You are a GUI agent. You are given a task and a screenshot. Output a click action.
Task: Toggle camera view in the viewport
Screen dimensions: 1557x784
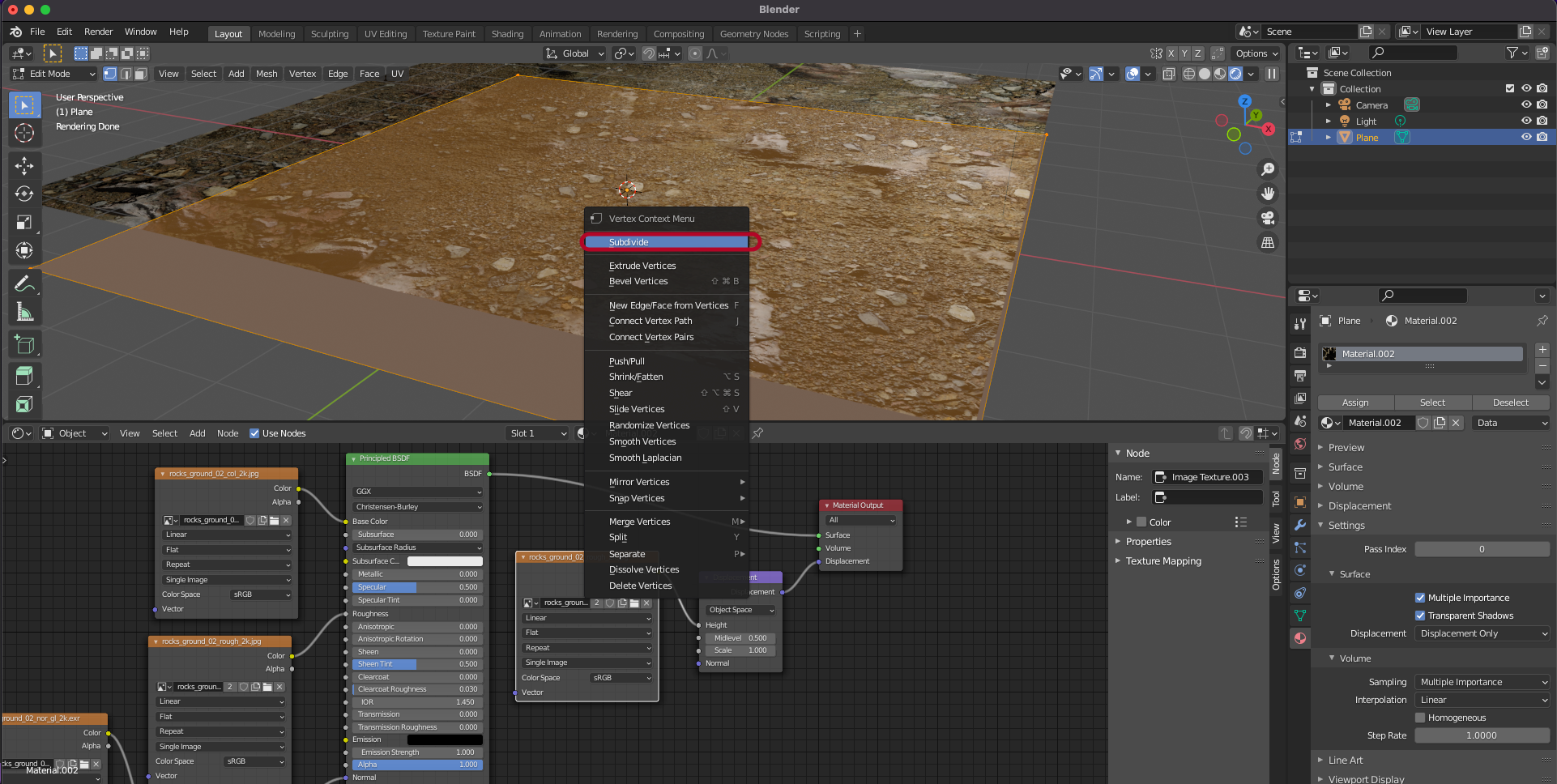1268,218
